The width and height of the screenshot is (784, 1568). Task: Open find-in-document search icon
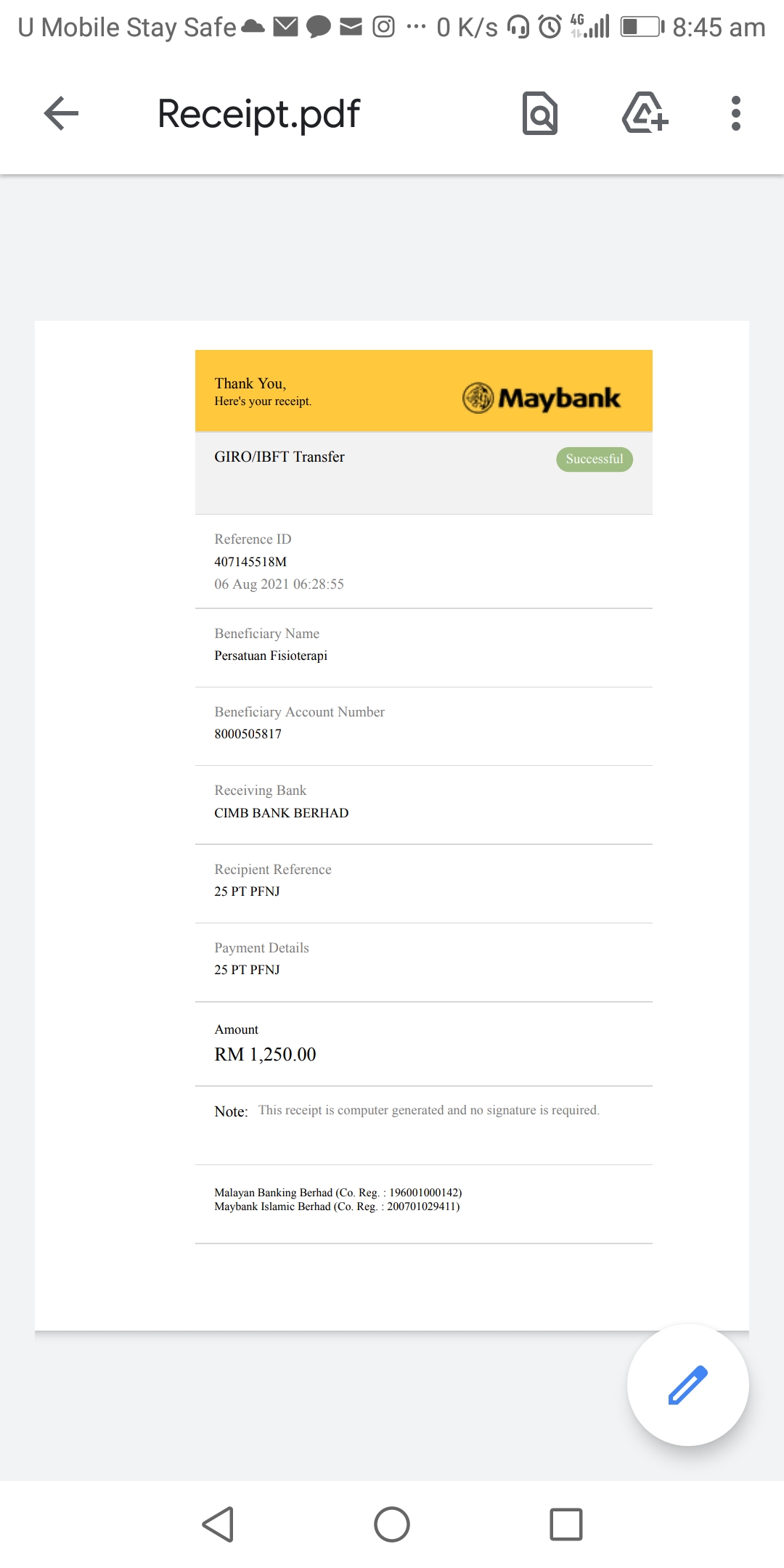click(x=540, y=114)
